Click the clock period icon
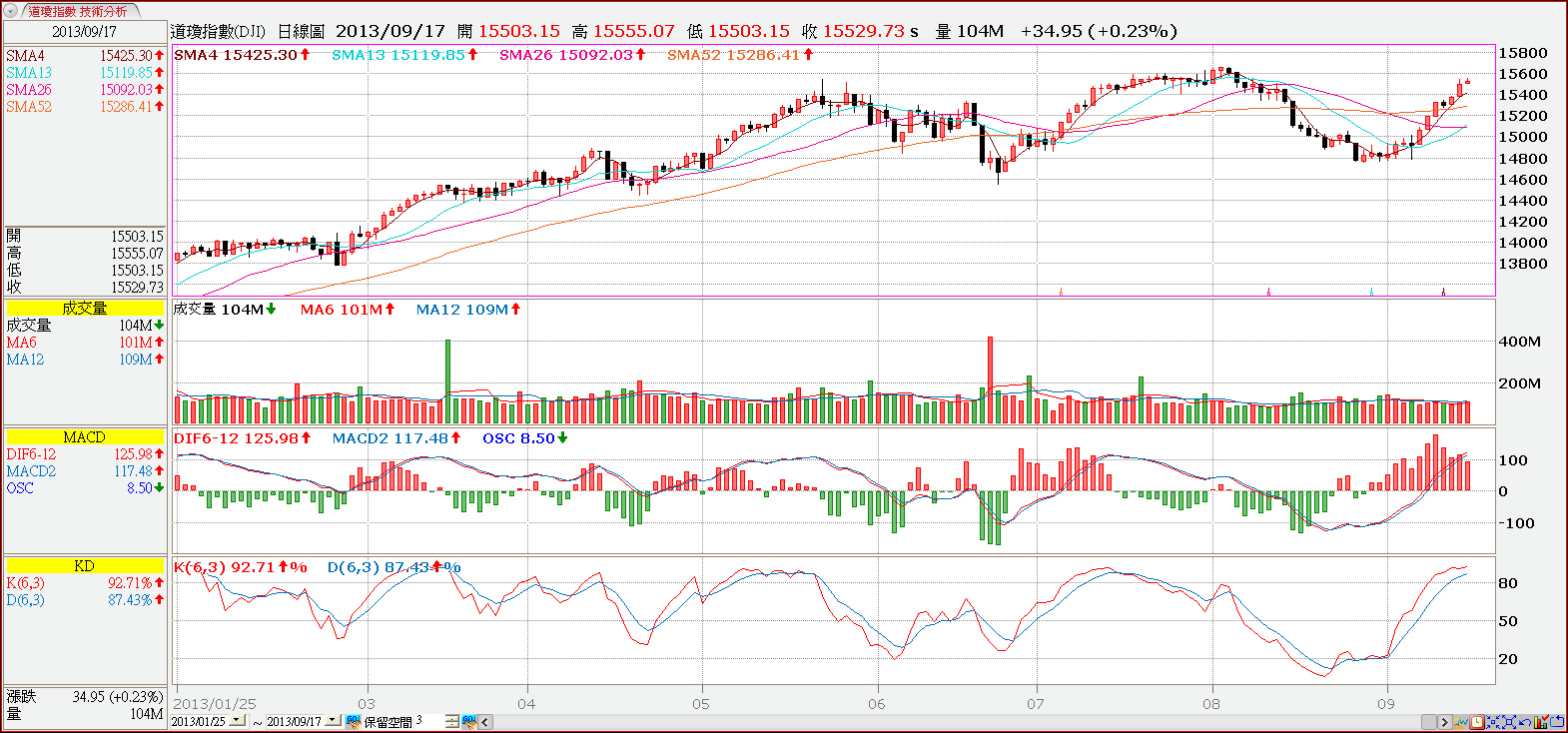This screenshot has height=733, width=1568. tap(1477, 722)
